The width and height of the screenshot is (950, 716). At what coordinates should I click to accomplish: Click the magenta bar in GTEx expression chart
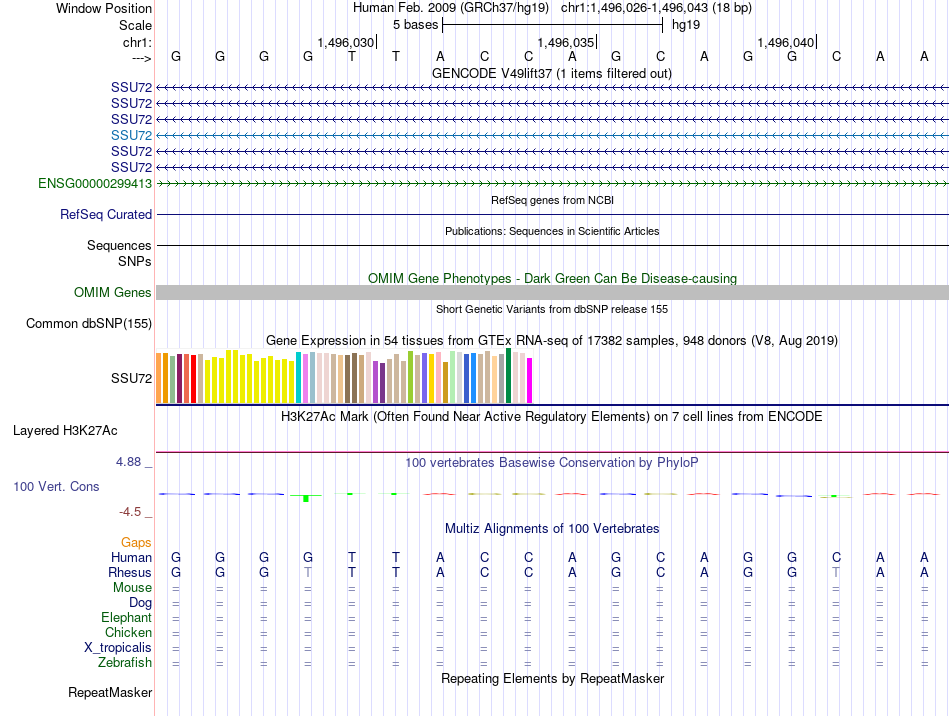530,380
